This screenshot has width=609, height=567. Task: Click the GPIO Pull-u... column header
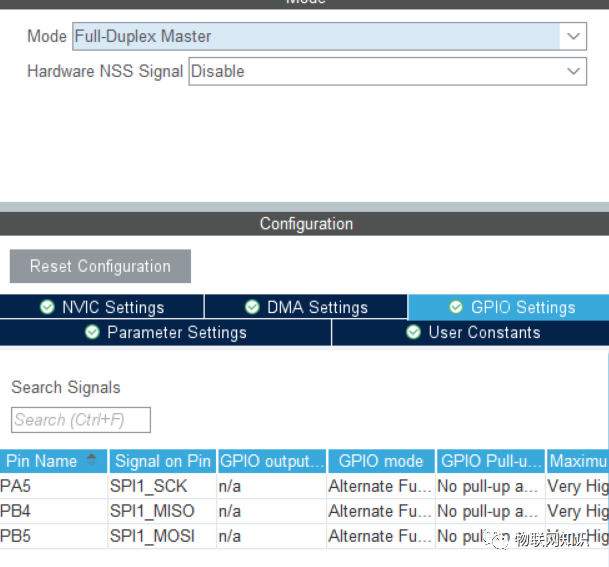pyautogui.click(x=491, y=461)
